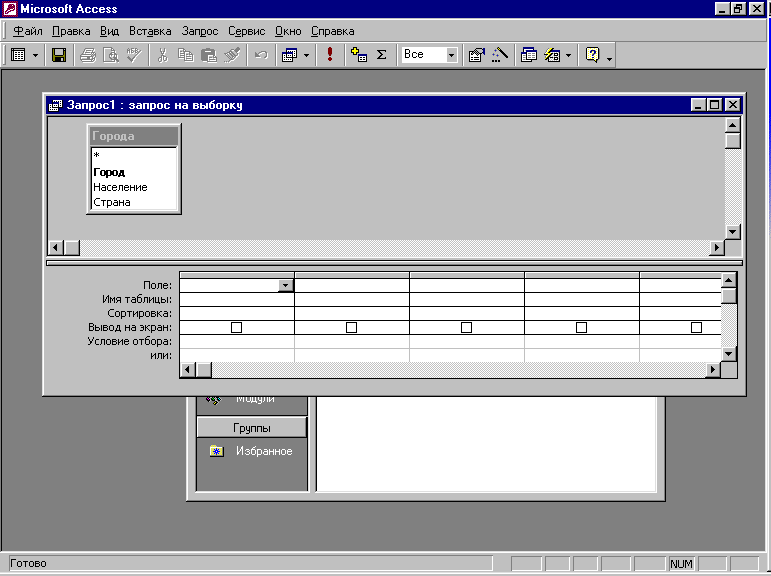This screenshot has height=576, width=771.
Task: Save the query with the floppy icon
Action: (x=59, y=55)
